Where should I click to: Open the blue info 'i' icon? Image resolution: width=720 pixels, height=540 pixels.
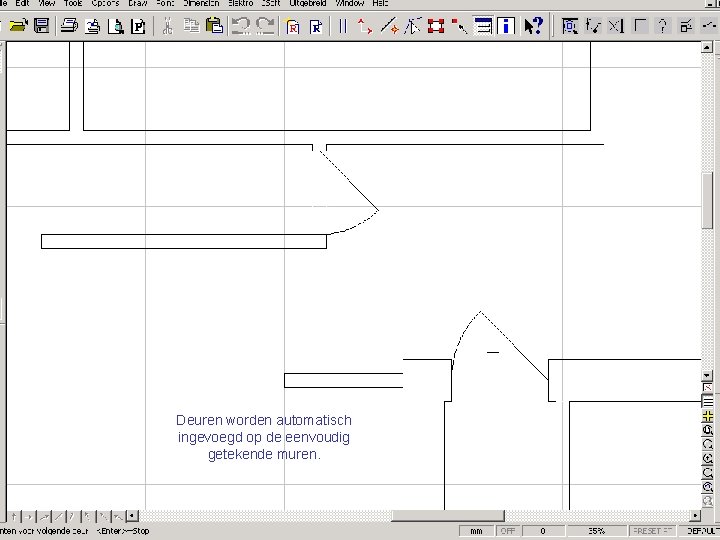[506, 25]
